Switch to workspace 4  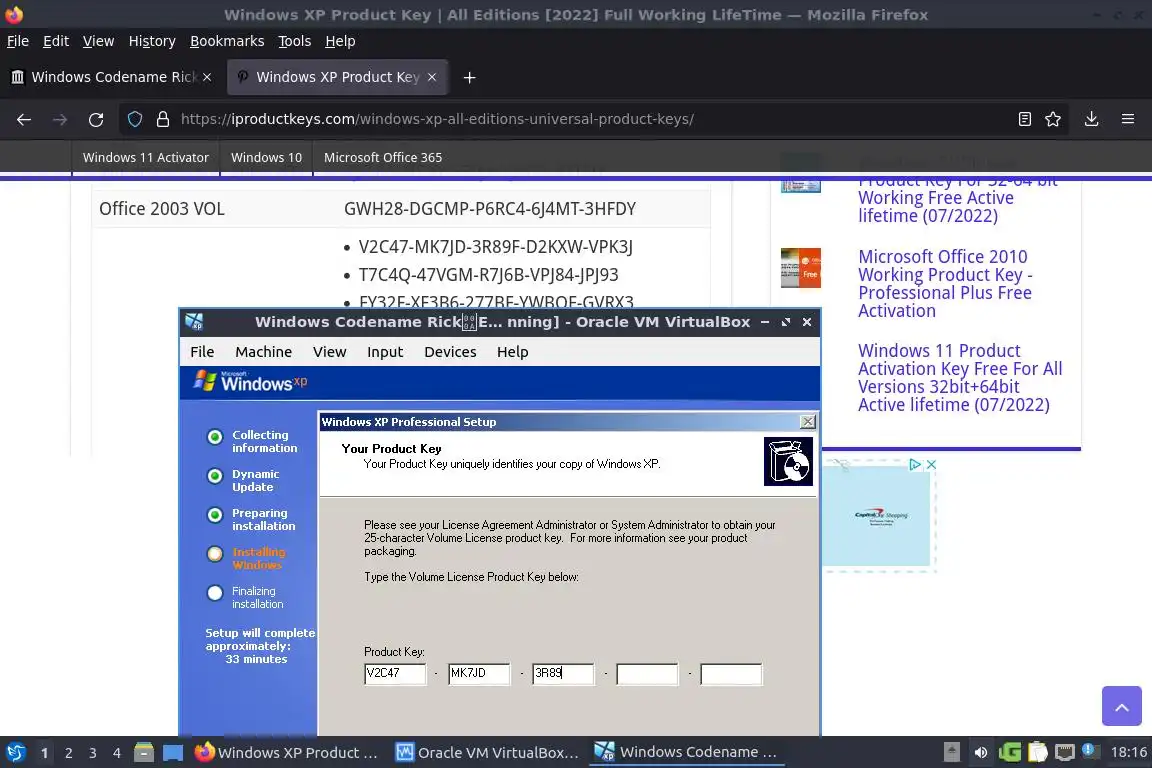[117, 753]
